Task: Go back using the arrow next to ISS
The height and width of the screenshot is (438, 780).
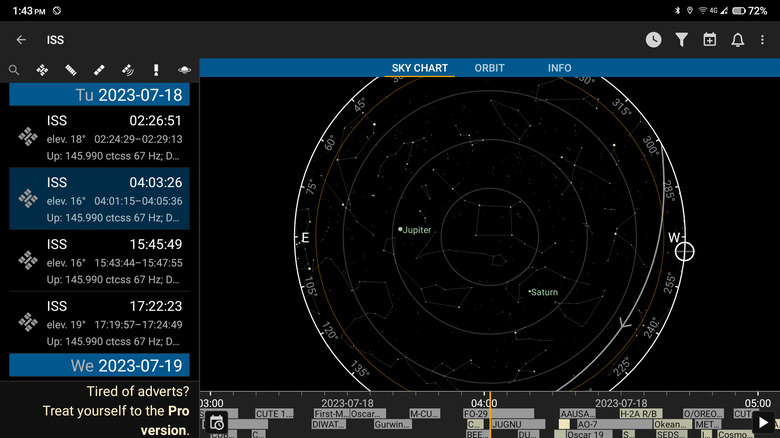Action: click(21, 40)
